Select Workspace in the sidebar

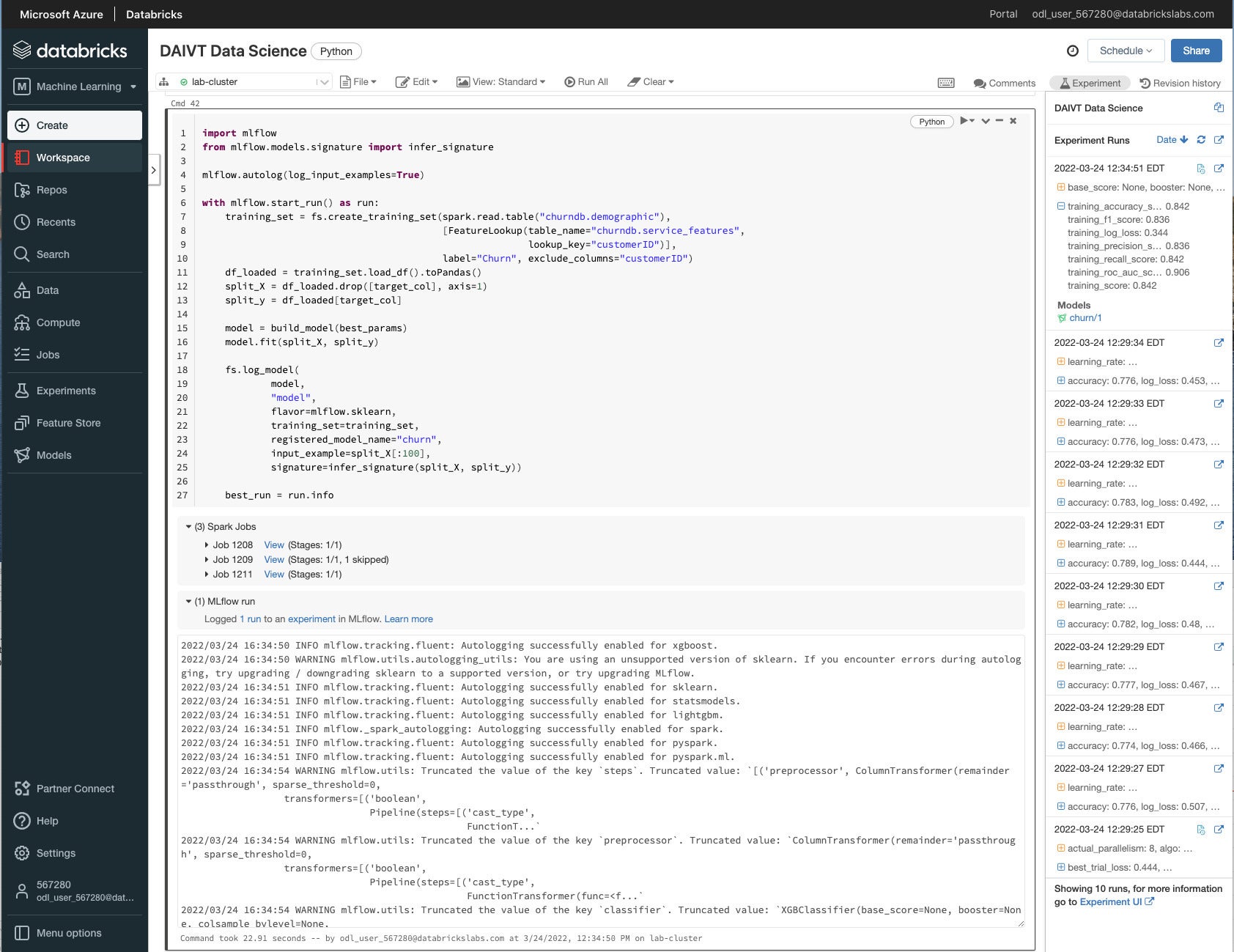[x=74, y=158]
